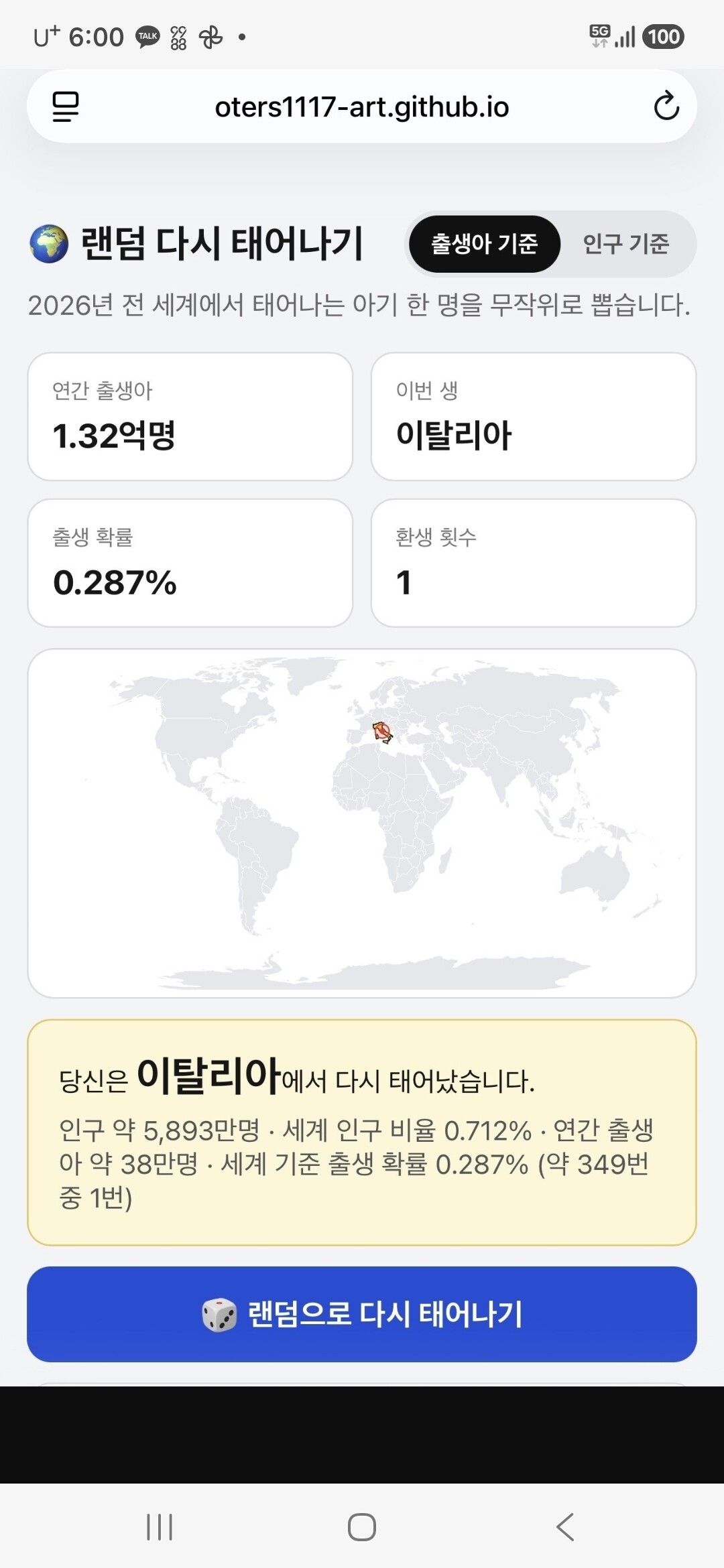Tap the world map panel
Viewport: 724px width, 1568px height.
point(362,823)
